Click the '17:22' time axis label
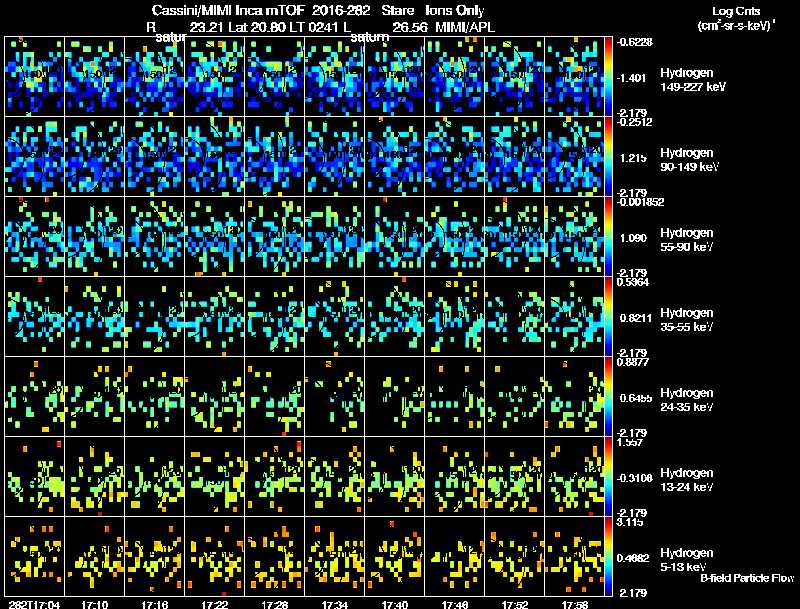This screenshot has height=609, width=800. 215,604
